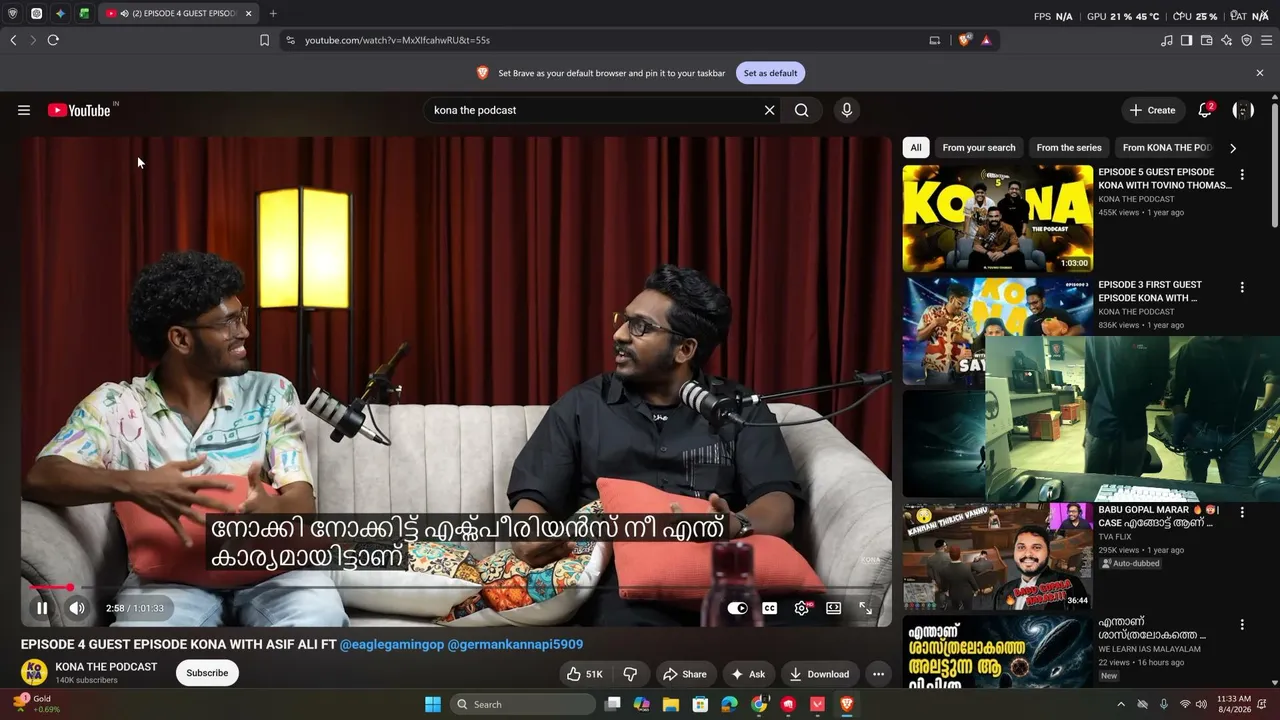This screenshot has height=720, width=1280.
Task: Open the Episode 3 First Guest Episode title
Action: pyautogui.click(x=1150, y=291)
